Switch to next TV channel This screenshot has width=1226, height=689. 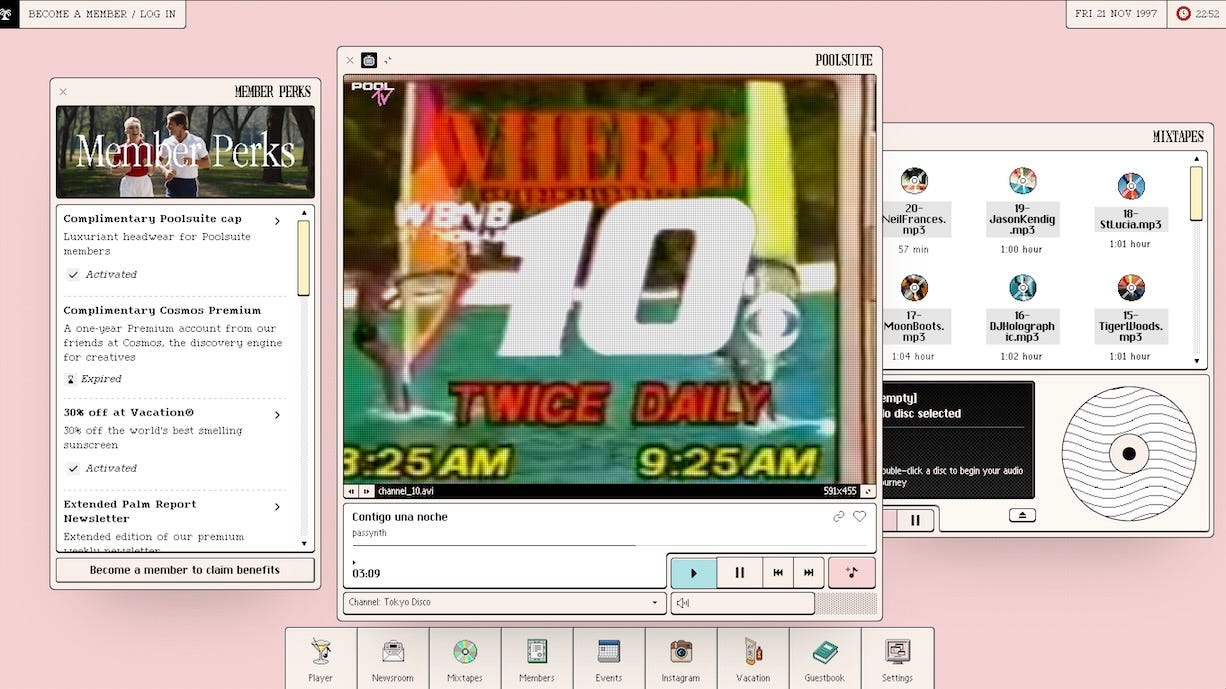(367, 491)
